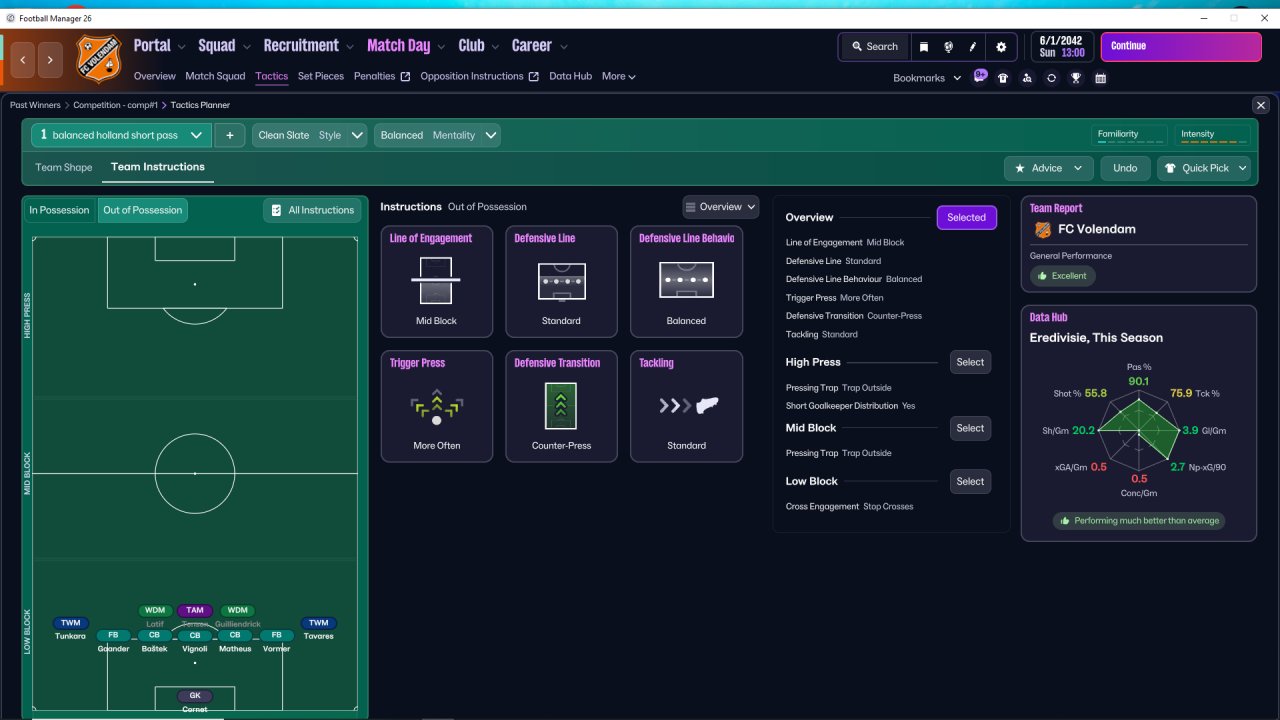Click Select for Low Block
Screen dimensions: 1280x720
coord(970,481)
